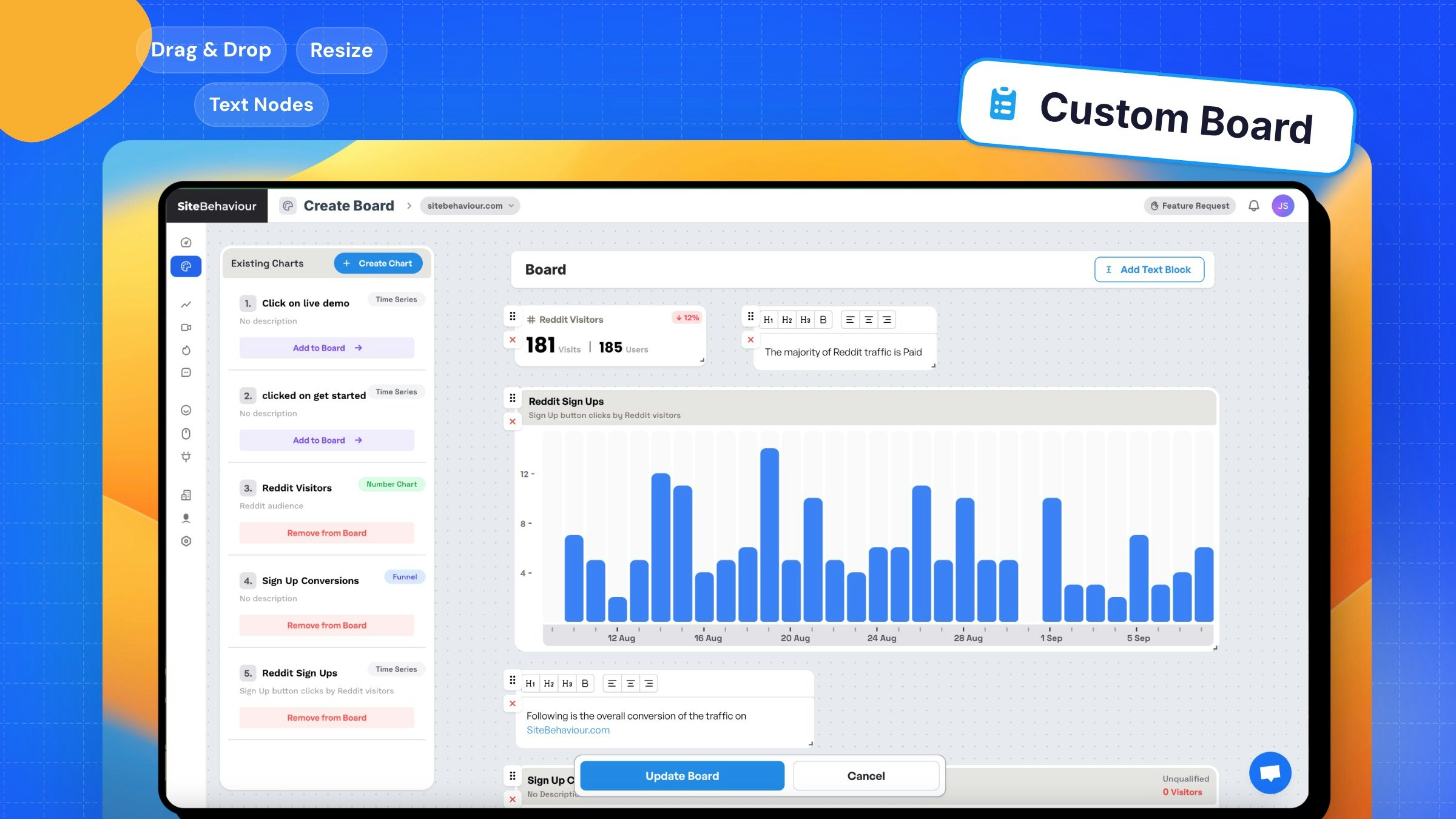Open the plug integrations sidebar icon
The width and height of the screenshot is (1456, 819).
tap(186, 456)
